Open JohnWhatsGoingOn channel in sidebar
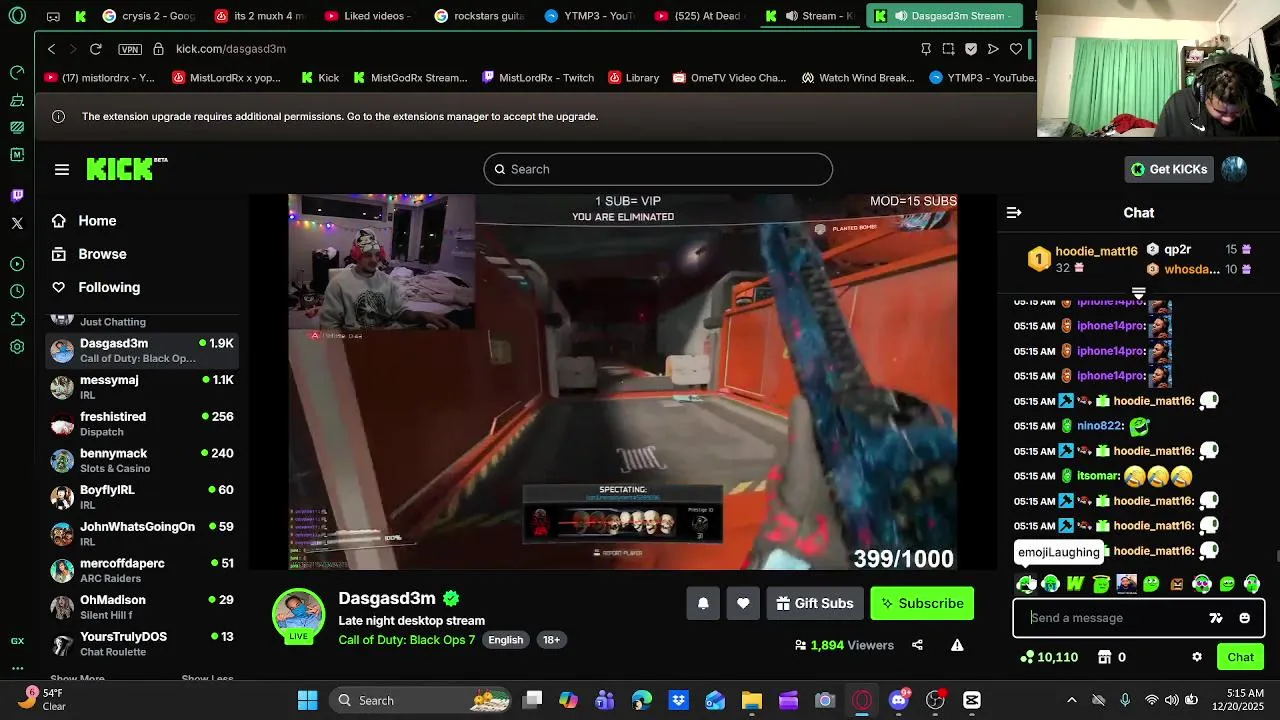Viewport: 1280px width, 720px height. pyautogui.click(x=142, y=534)
